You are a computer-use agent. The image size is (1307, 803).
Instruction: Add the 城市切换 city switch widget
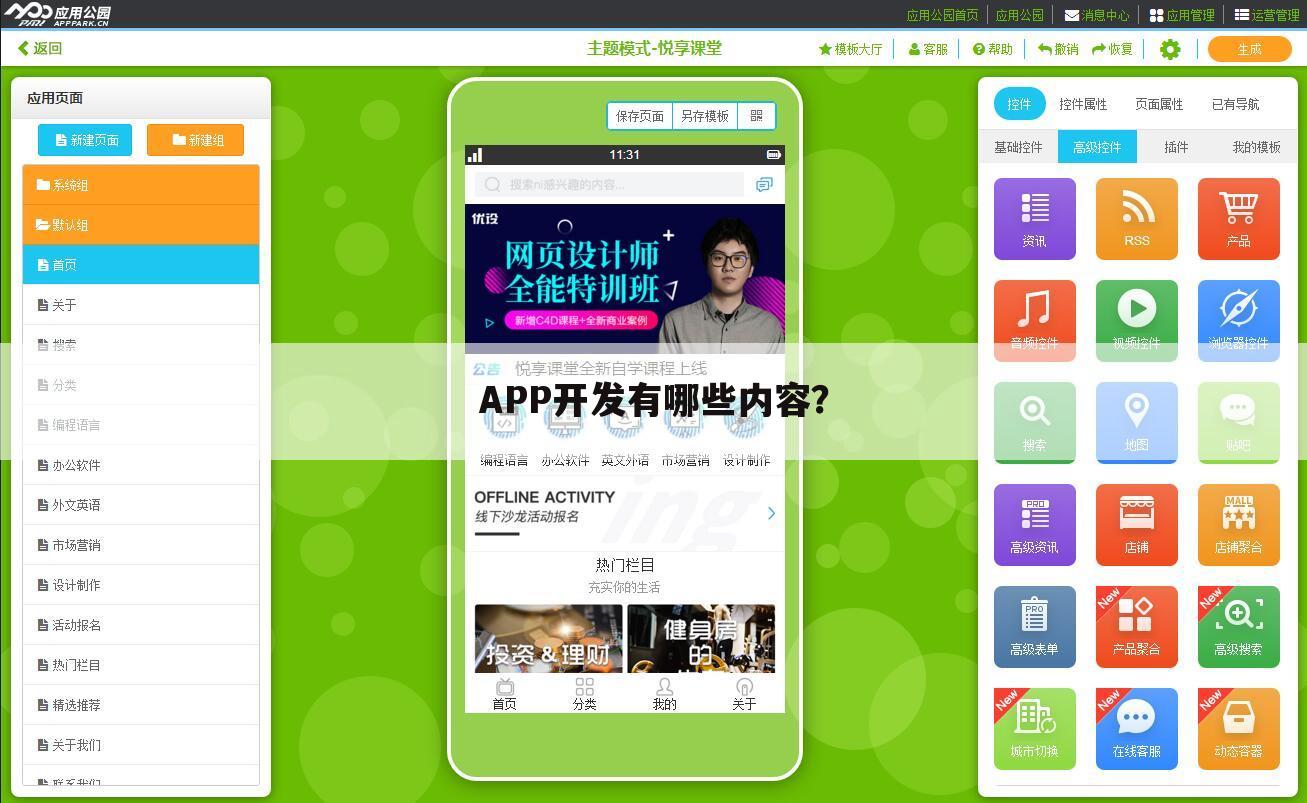click(x=1035, y=729)
